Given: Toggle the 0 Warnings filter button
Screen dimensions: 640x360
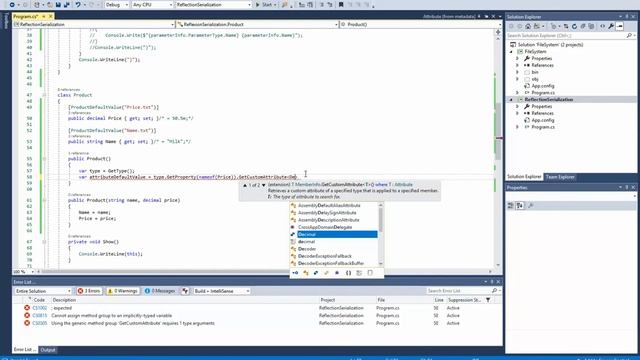Looking at the screenshot, I should (x=122, y=291).
